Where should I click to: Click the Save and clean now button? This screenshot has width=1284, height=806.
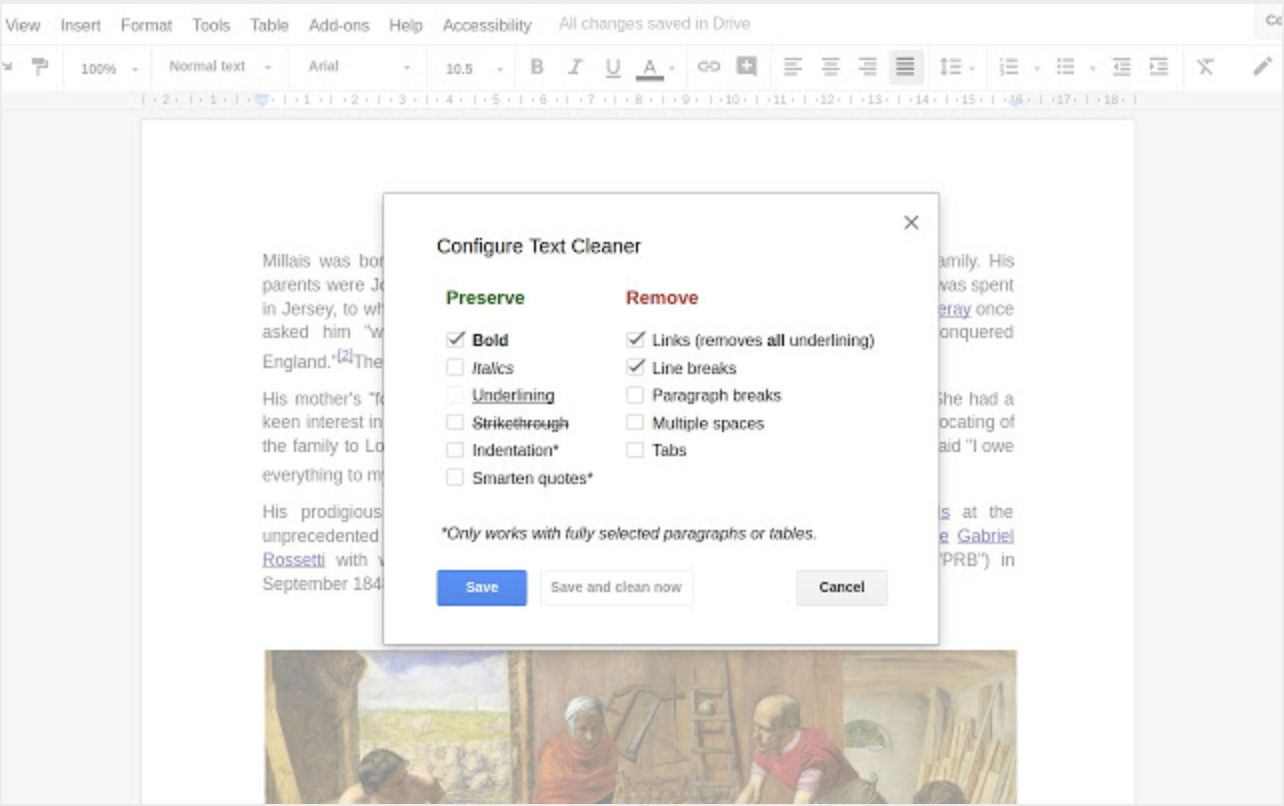click(x=615, y=588)
